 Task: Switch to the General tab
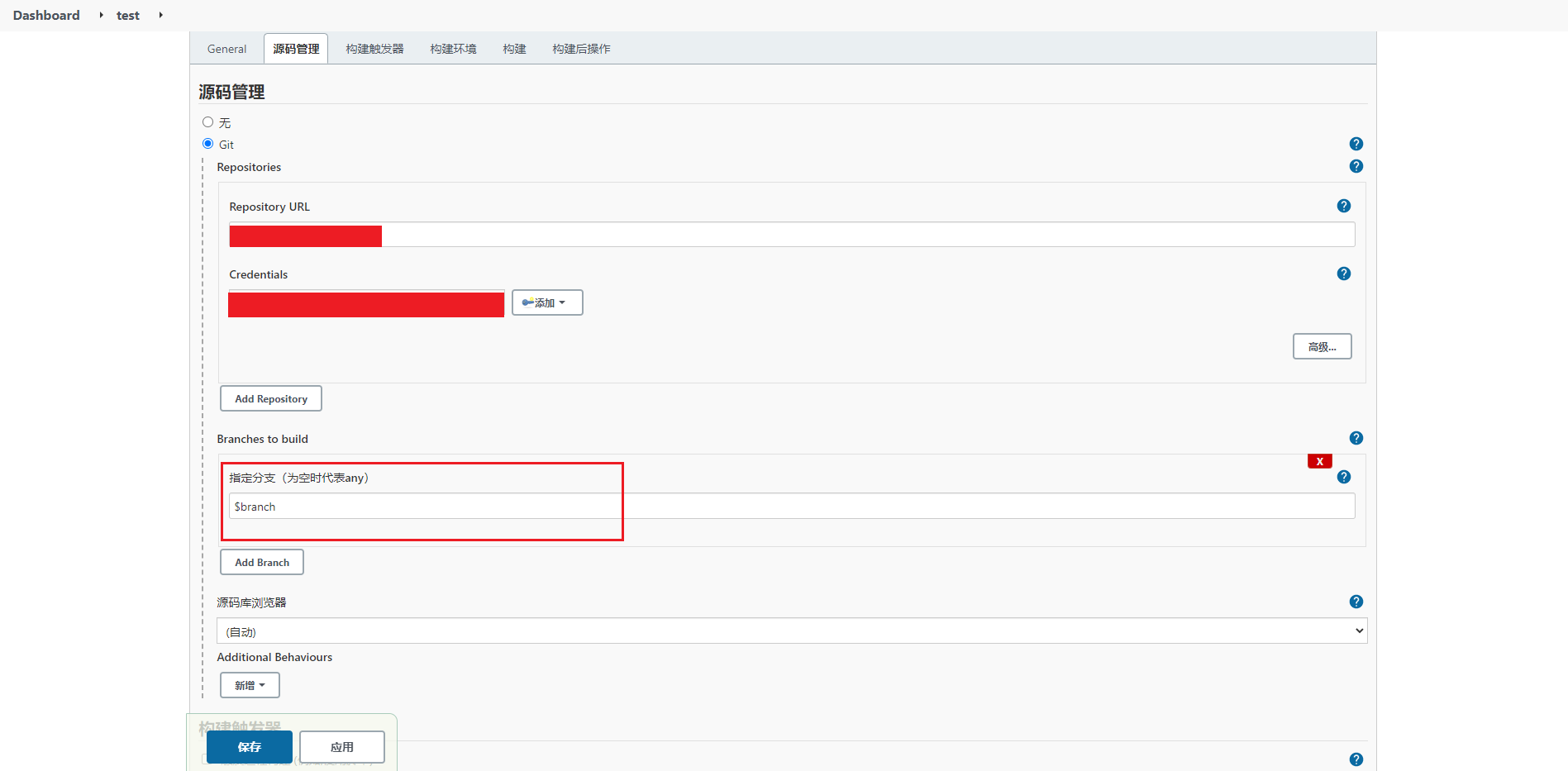click(226, 49)
